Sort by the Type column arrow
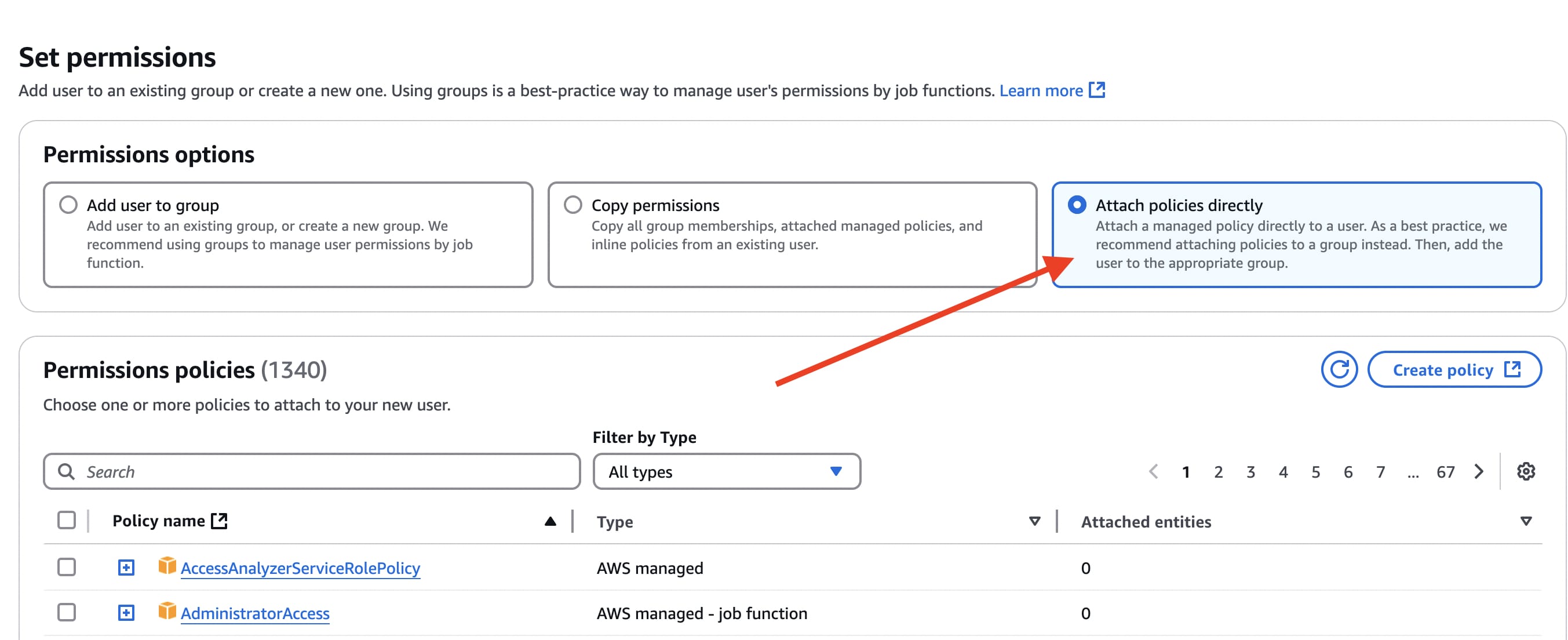 (1034, 521)
